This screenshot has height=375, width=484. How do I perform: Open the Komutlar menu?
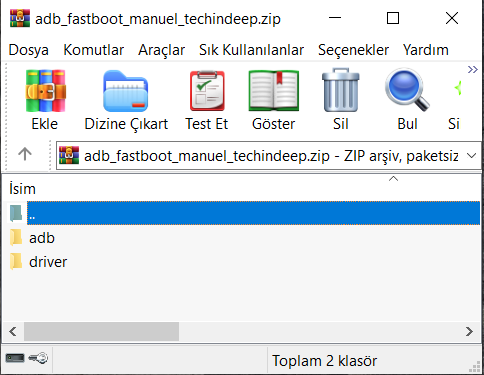94,50
